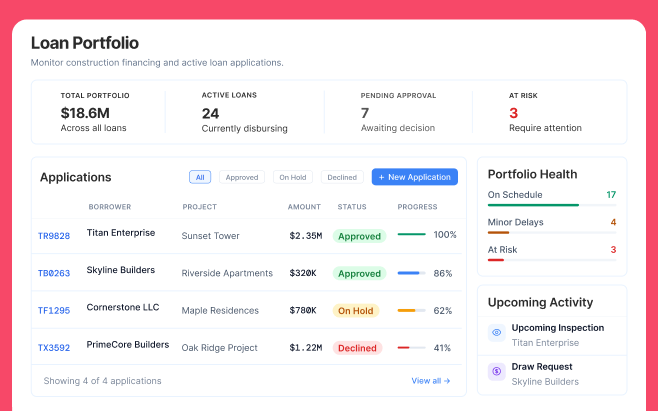
Task: Filter applications by On Hold
Action: click(292, 177)
